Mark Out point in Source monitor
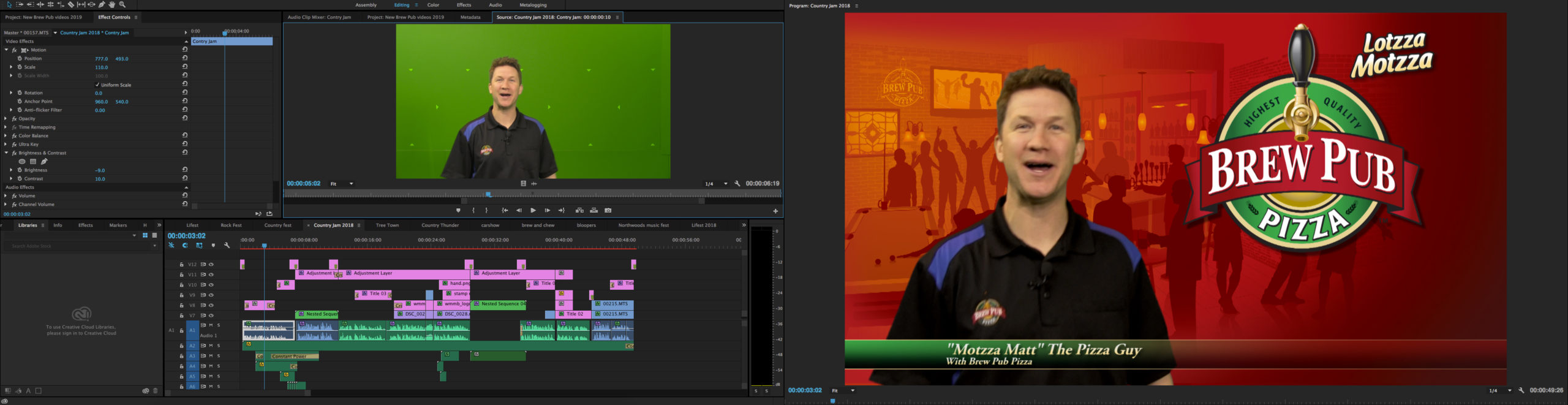 tap(487, 210)
